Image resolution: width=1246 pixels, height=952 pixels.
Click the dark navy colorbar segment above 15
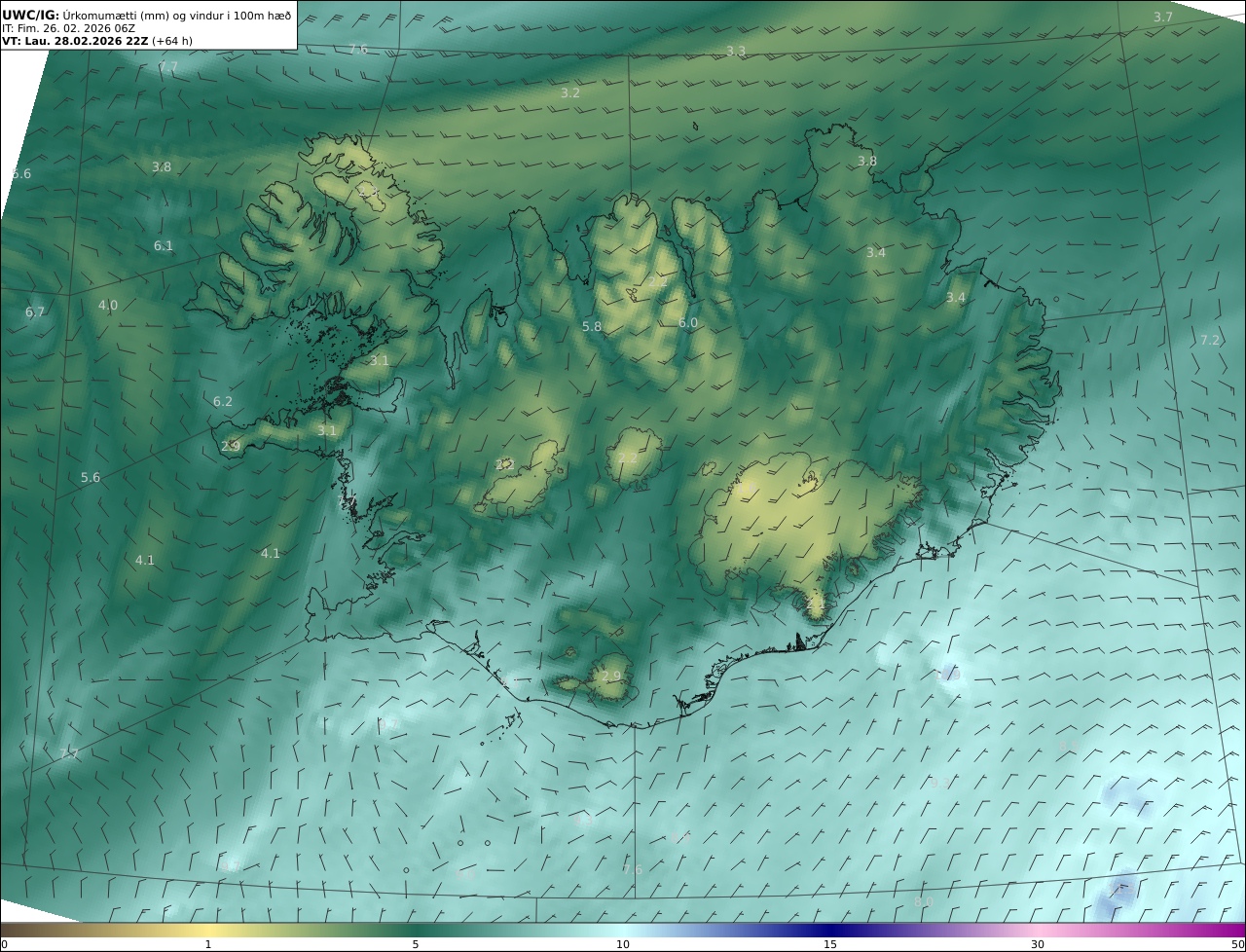830,930
